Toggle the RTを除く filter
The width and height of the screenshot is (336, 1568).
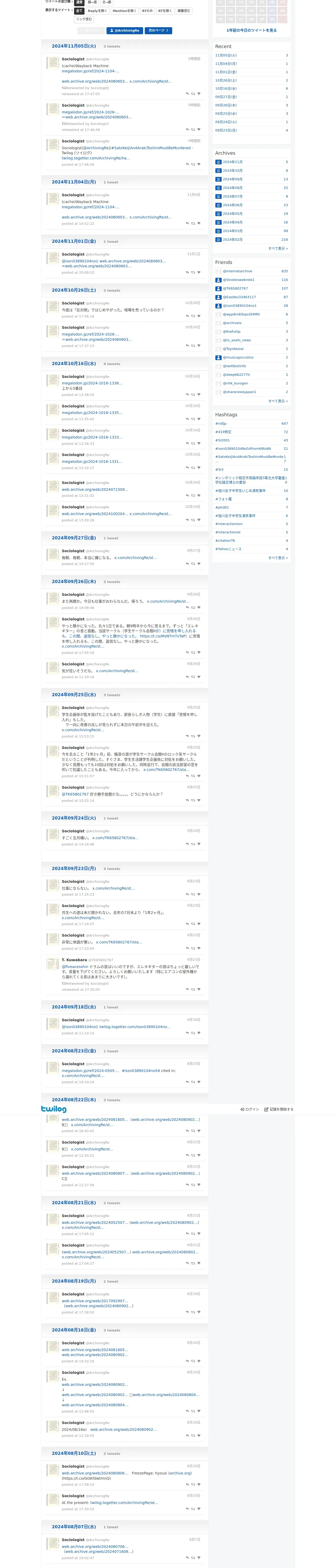[165, 11]
